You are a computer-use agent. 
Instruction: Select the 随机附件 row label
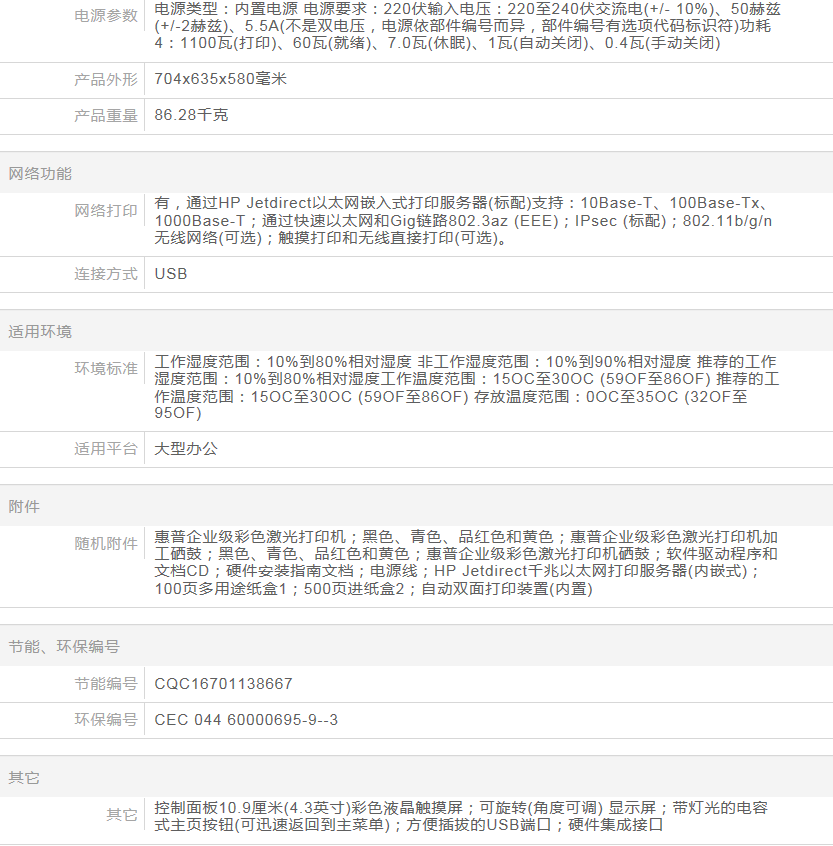(106, 544)
